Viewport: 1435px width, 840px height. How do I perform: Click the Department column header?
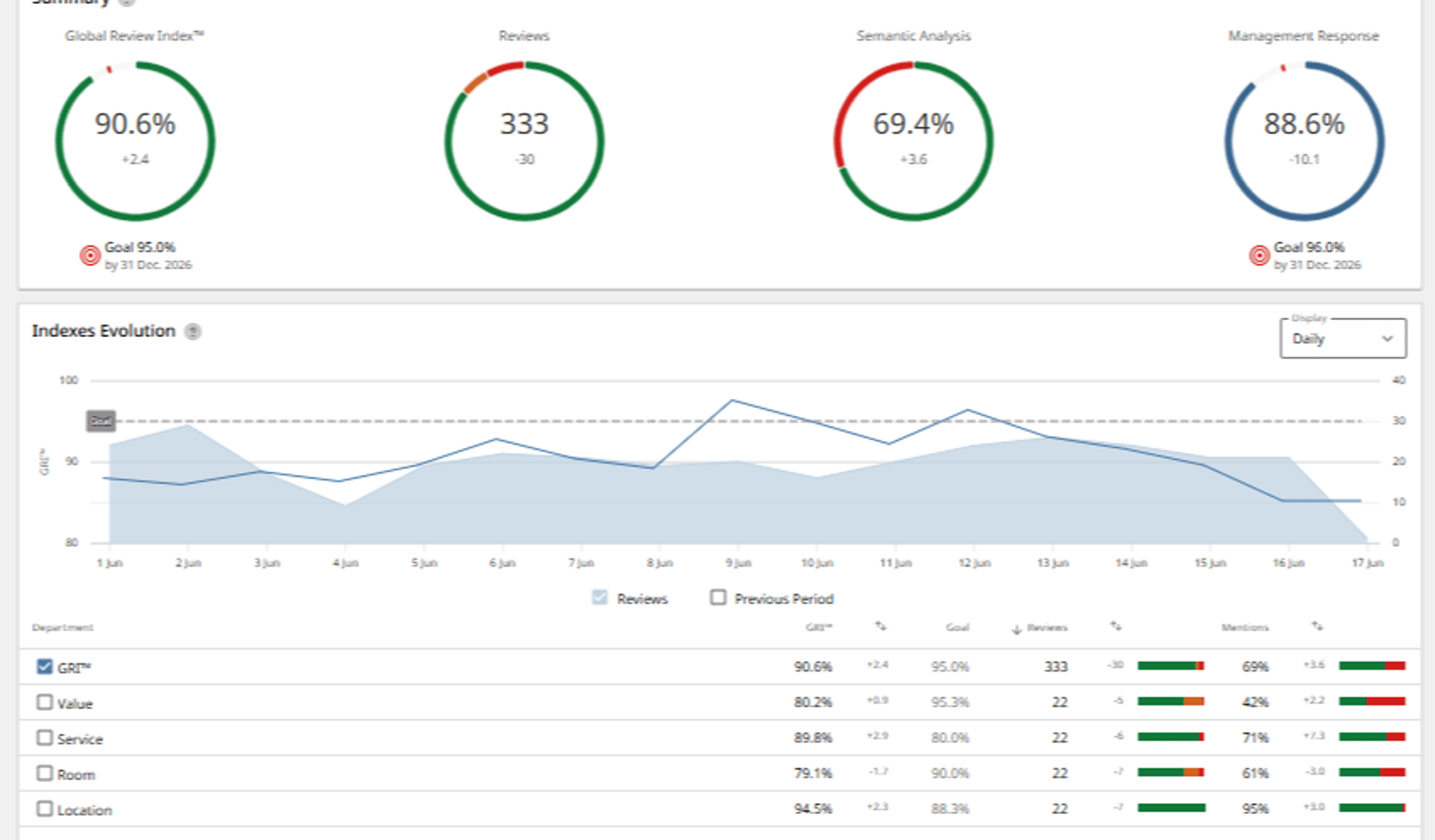click(x=63, y=628)
